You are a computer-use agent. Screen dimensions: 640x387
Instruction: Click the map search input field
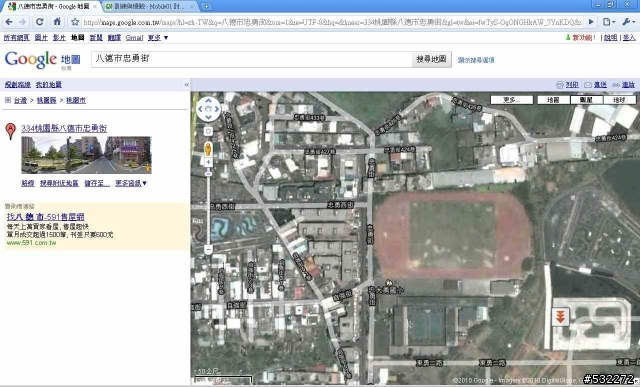251,59
